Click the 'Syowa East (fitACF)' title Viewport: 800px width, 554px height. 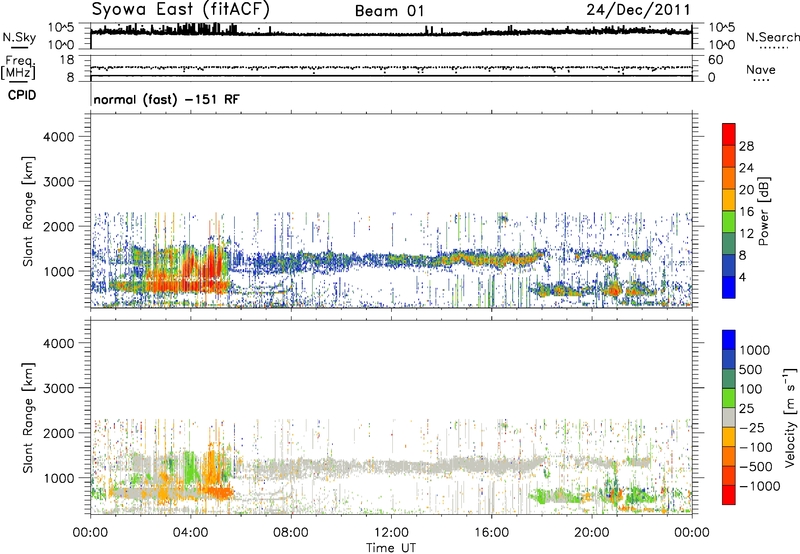click(181, 9)
